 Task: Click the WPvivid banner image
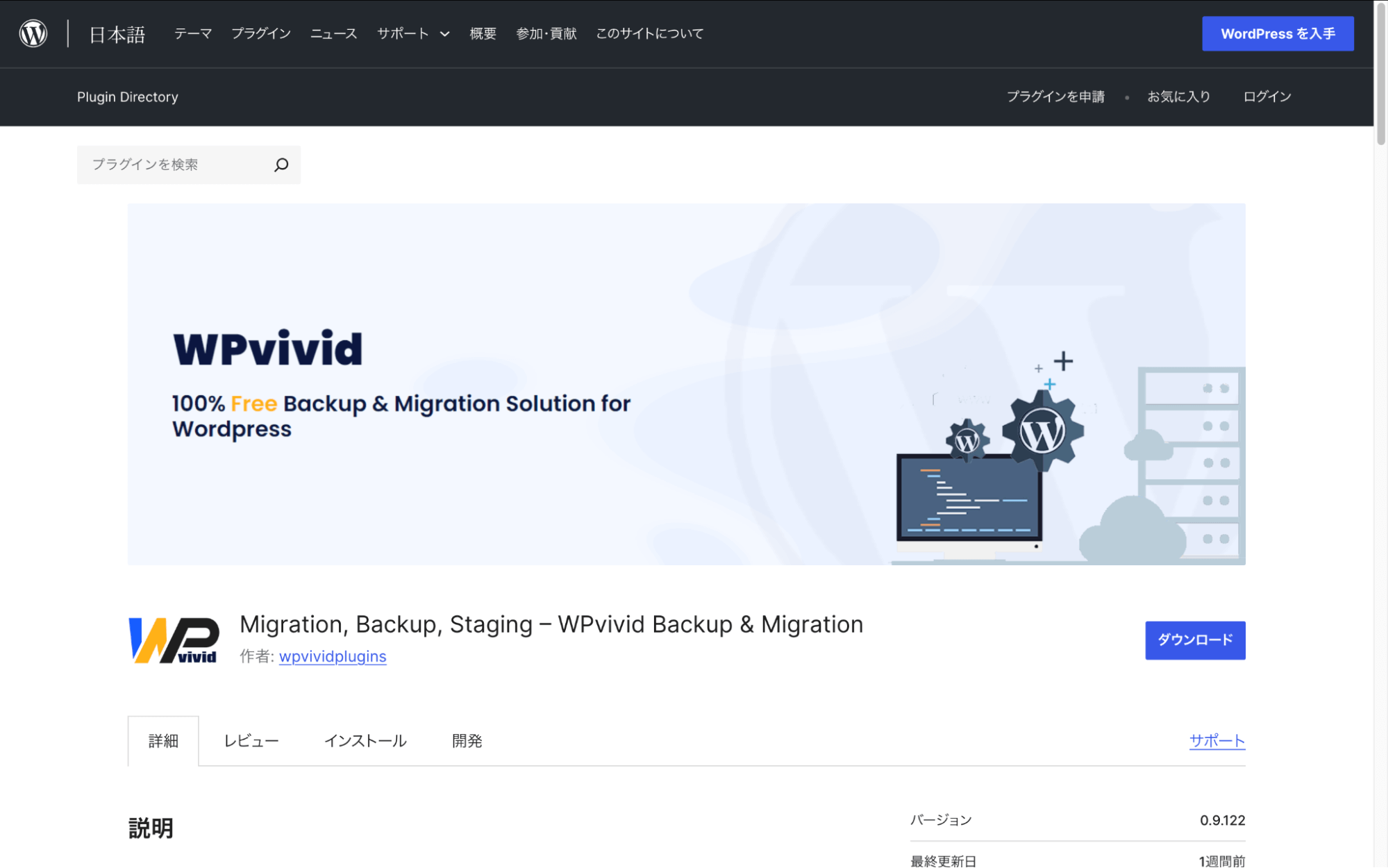pyautogui.click(x=686, y=383)
